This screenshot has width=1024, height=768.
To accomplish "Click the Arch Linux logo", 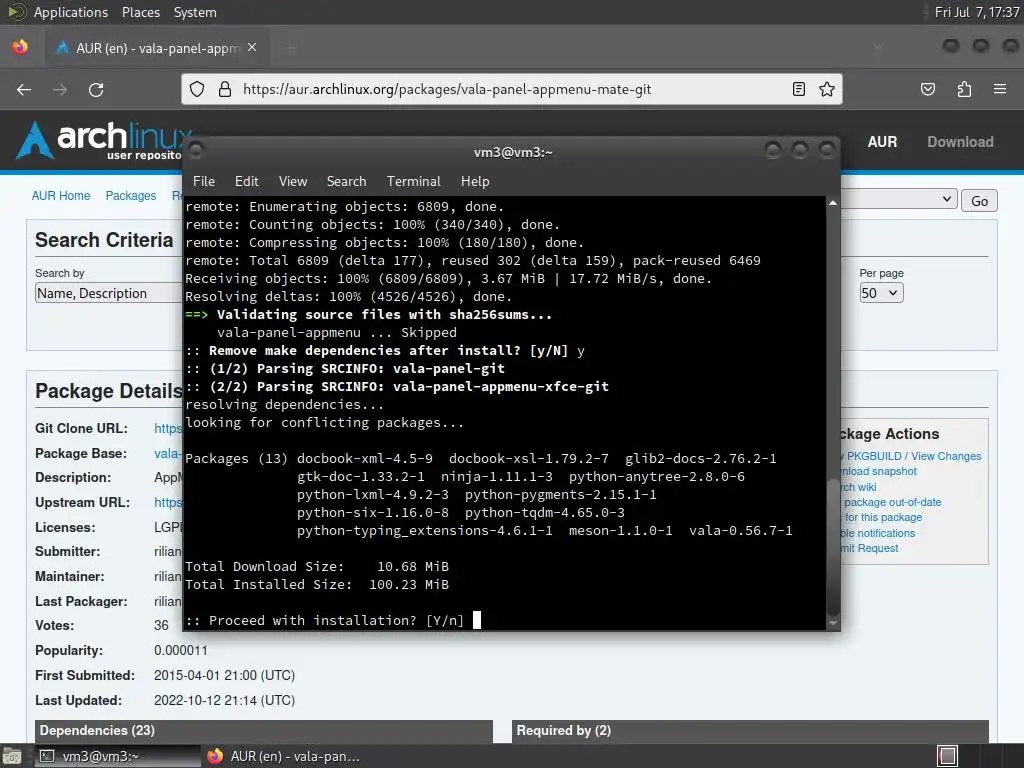I will coord(104,140).
